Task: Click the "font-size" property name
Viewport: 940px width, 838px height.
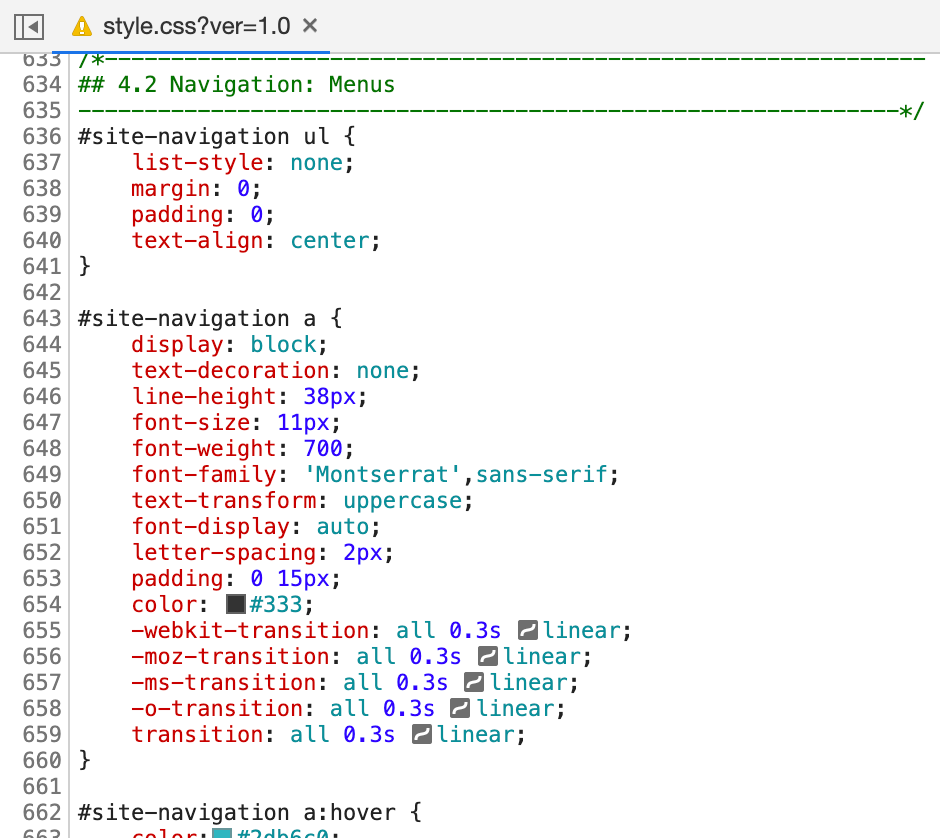Action: [191, 423]
